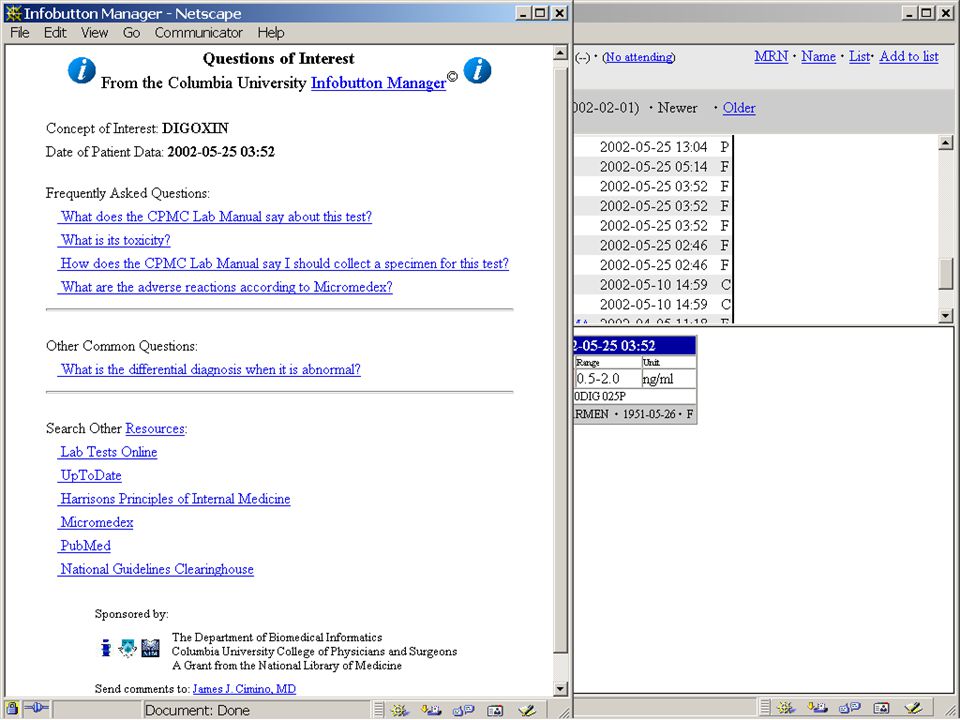This screenshot has height=720, width=960.
Task: Open the differential diagnosis when abnormal link
Action: [x=209, y=370]
